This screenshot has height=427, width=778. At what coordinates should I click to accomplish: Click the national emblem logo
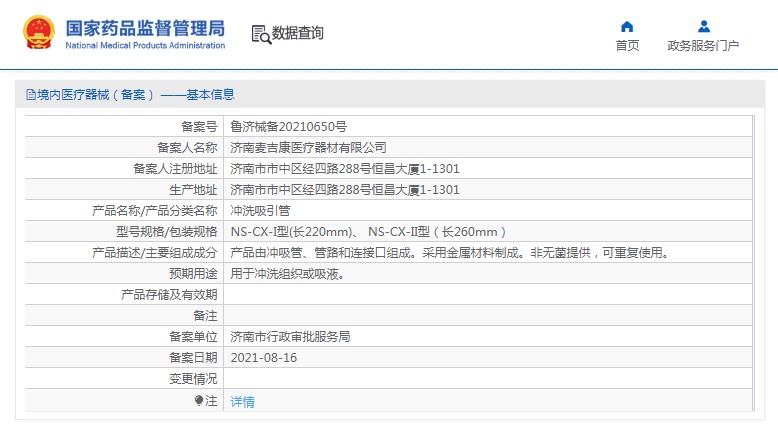point(38,33)
